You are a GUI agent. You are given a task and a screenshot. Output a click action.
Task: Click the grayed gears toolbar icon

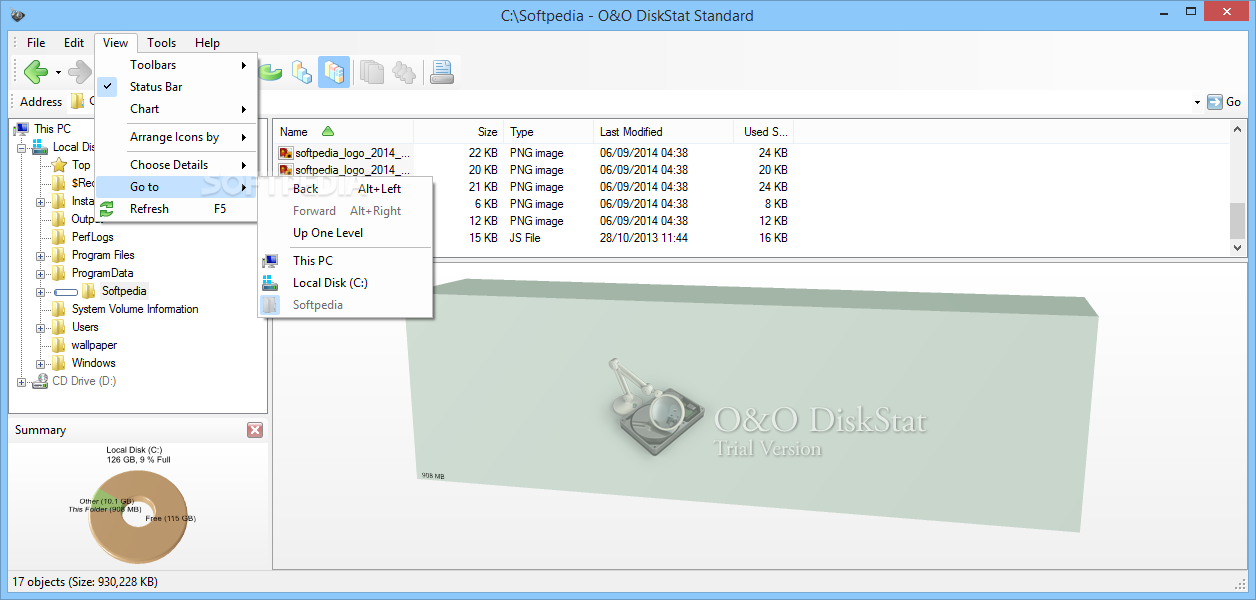404,72
